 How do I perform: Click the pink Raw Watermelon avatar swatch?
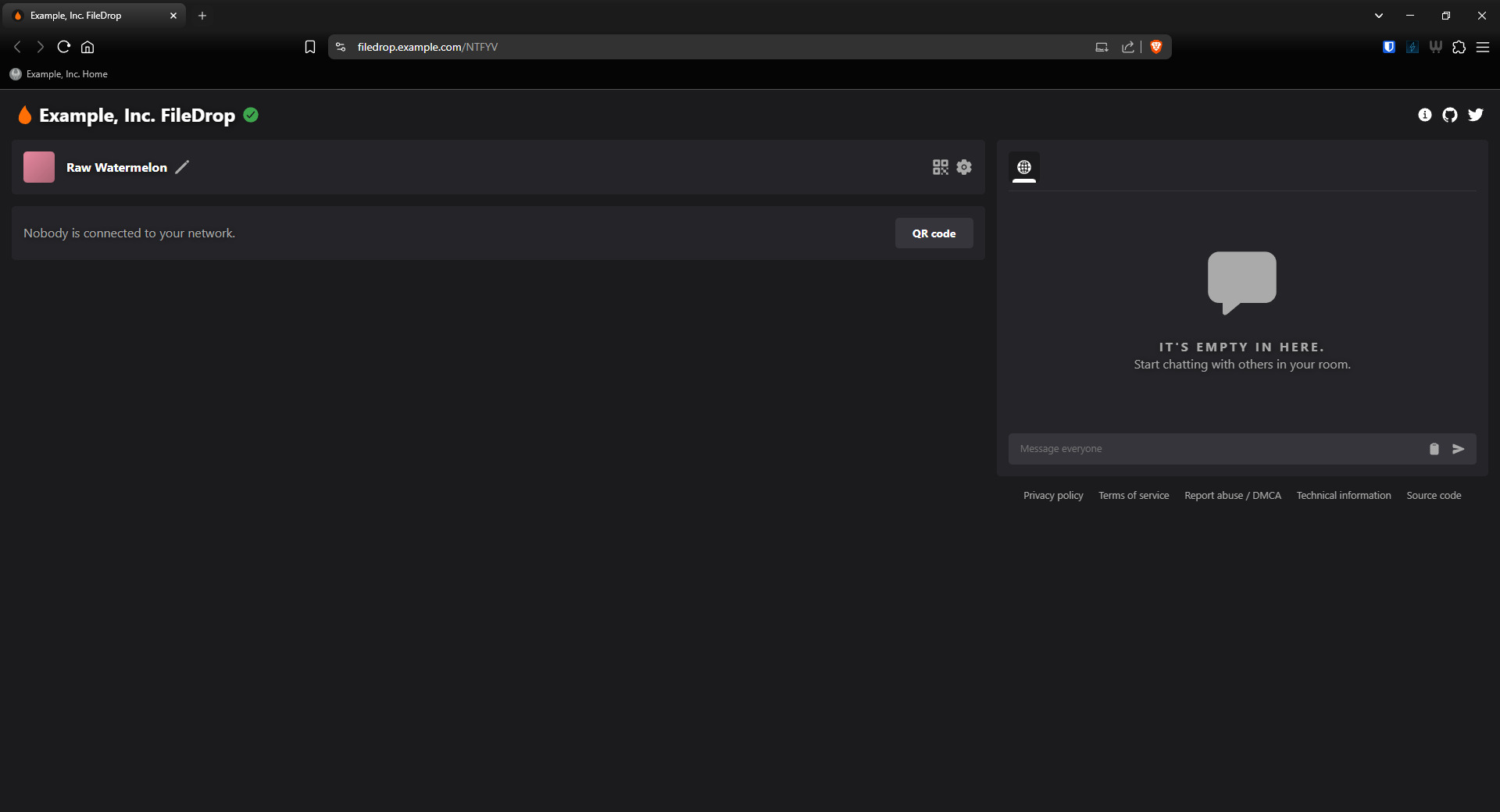click(39, 167)
